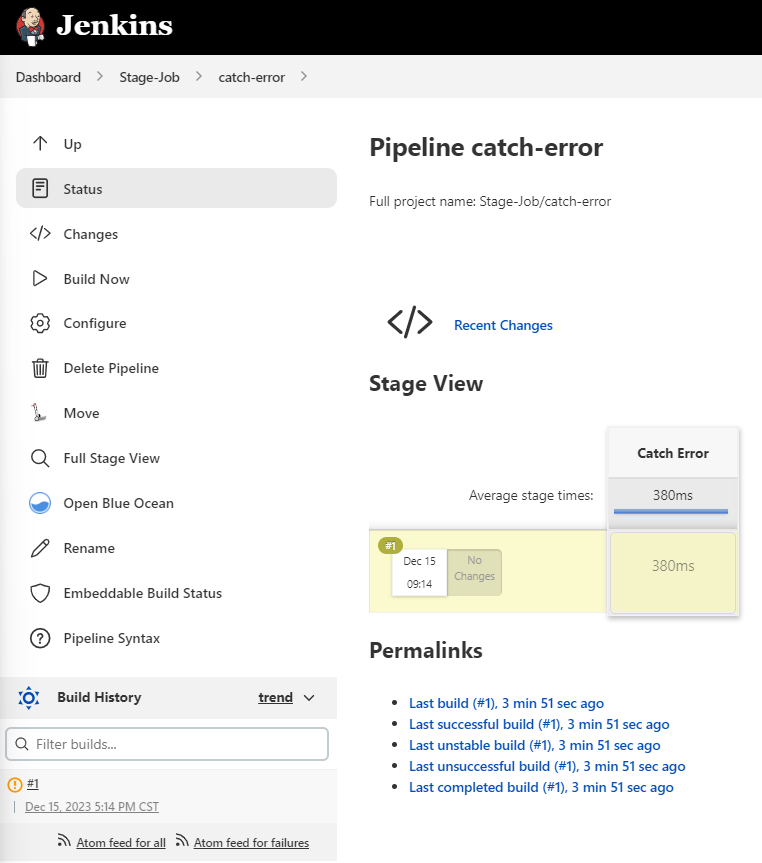Go to Dashboard breadcrumb

click(x=48, y=77)
